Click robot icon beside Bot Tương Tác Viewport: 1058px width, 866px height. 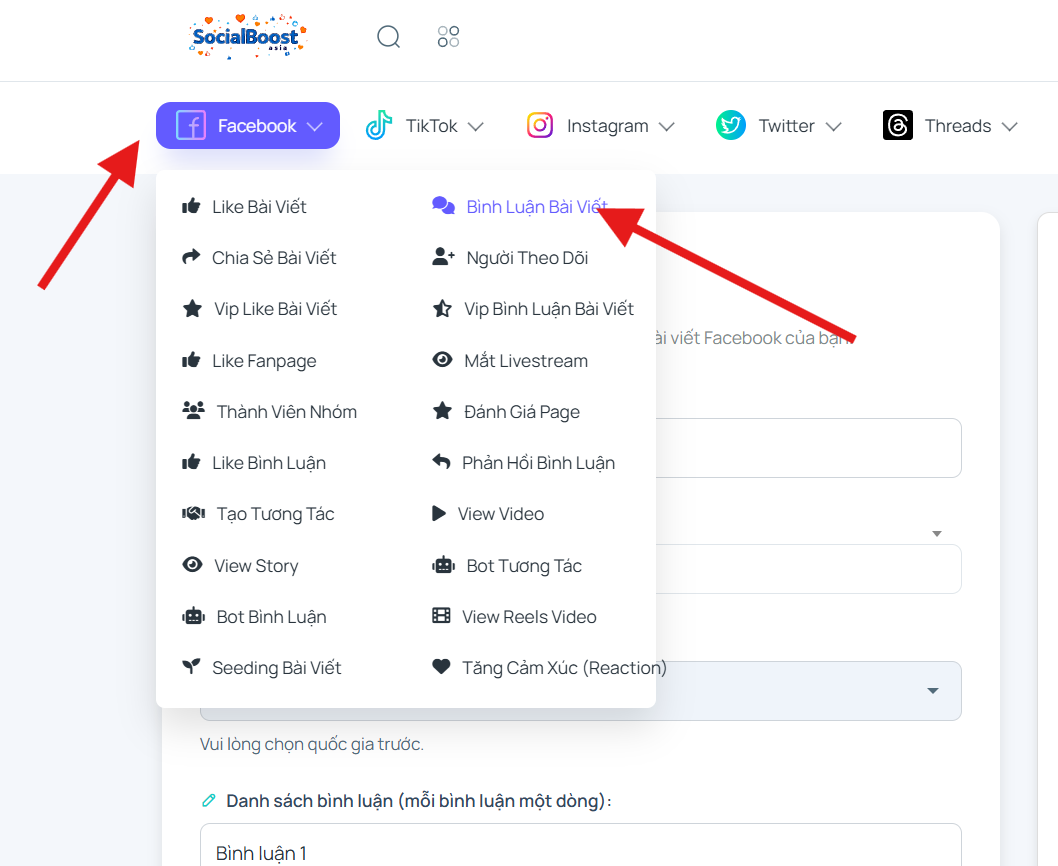443,564
